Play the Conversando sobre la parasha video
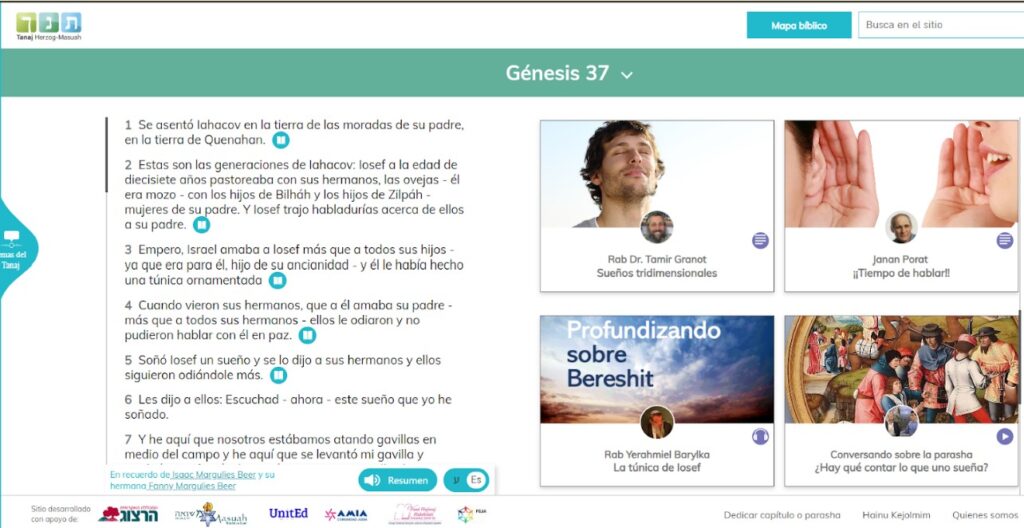This screenshot has width=1024, height=528. tap(1005, 436)
